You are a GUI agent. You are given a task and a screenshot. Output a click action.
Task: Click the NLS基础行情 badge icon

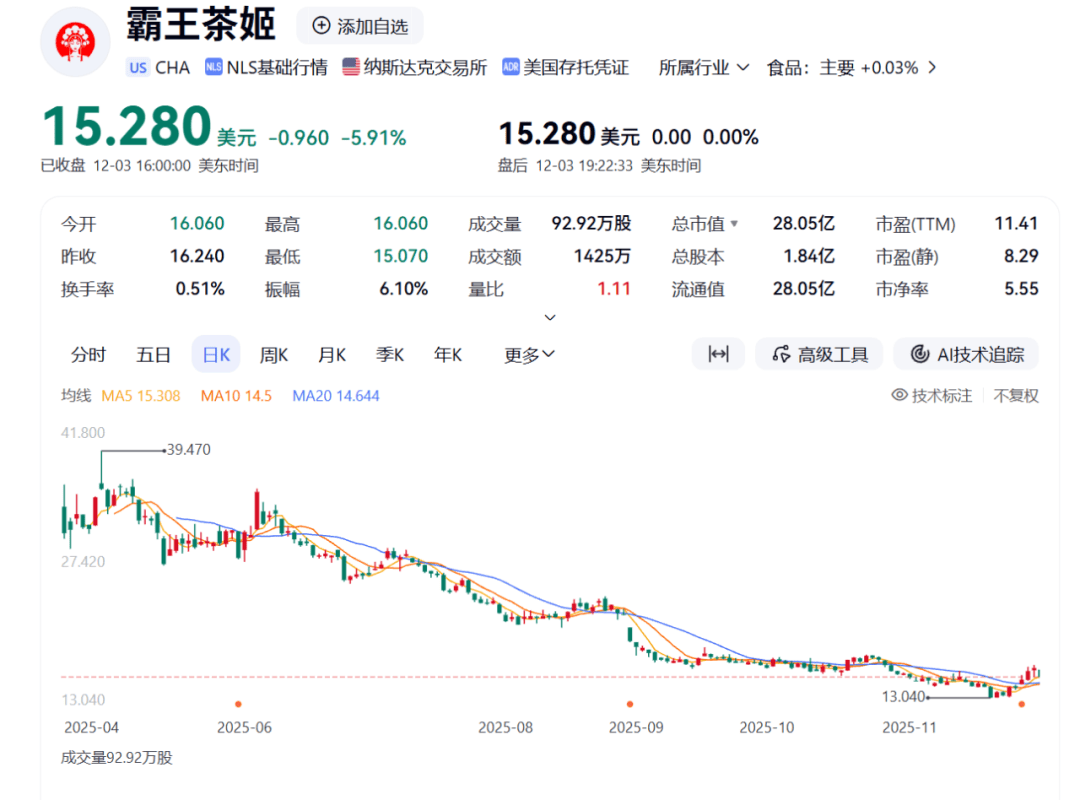tap(213, 67)
